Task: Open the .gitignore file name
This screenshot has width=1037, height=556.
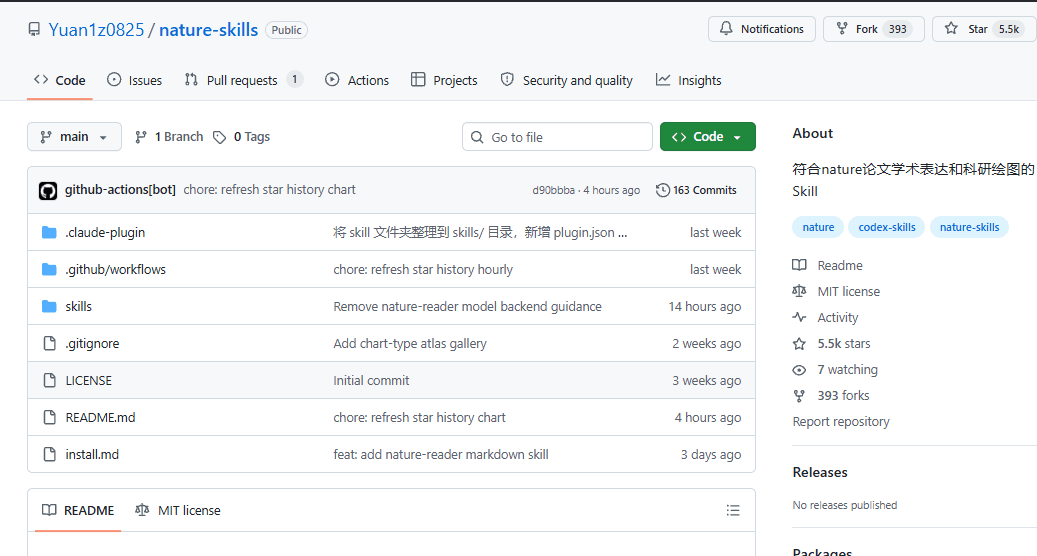Action: pos(92,344)
